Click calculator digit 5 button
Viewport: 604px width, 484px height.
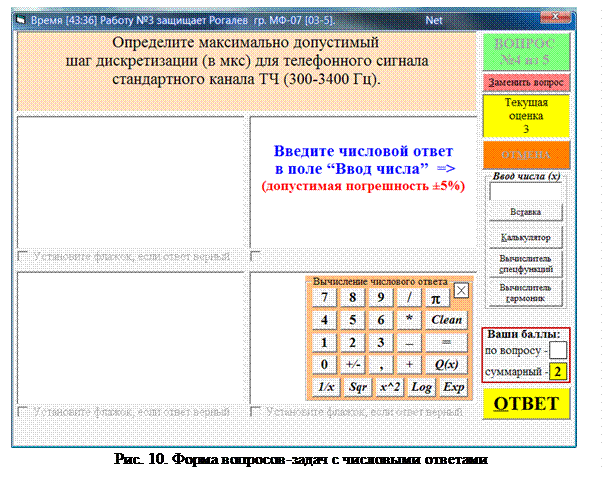tap(352, 320)
